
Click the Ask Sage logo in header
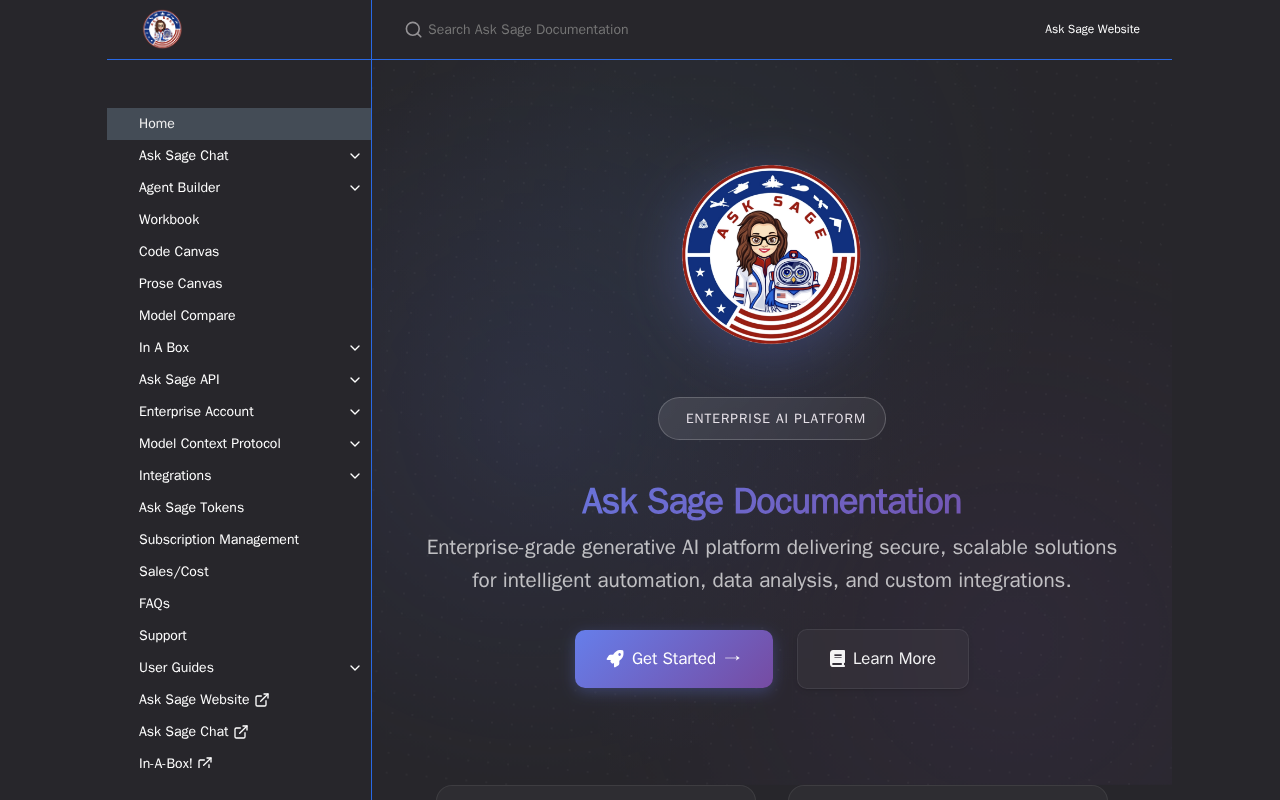(x=162, y=29)
